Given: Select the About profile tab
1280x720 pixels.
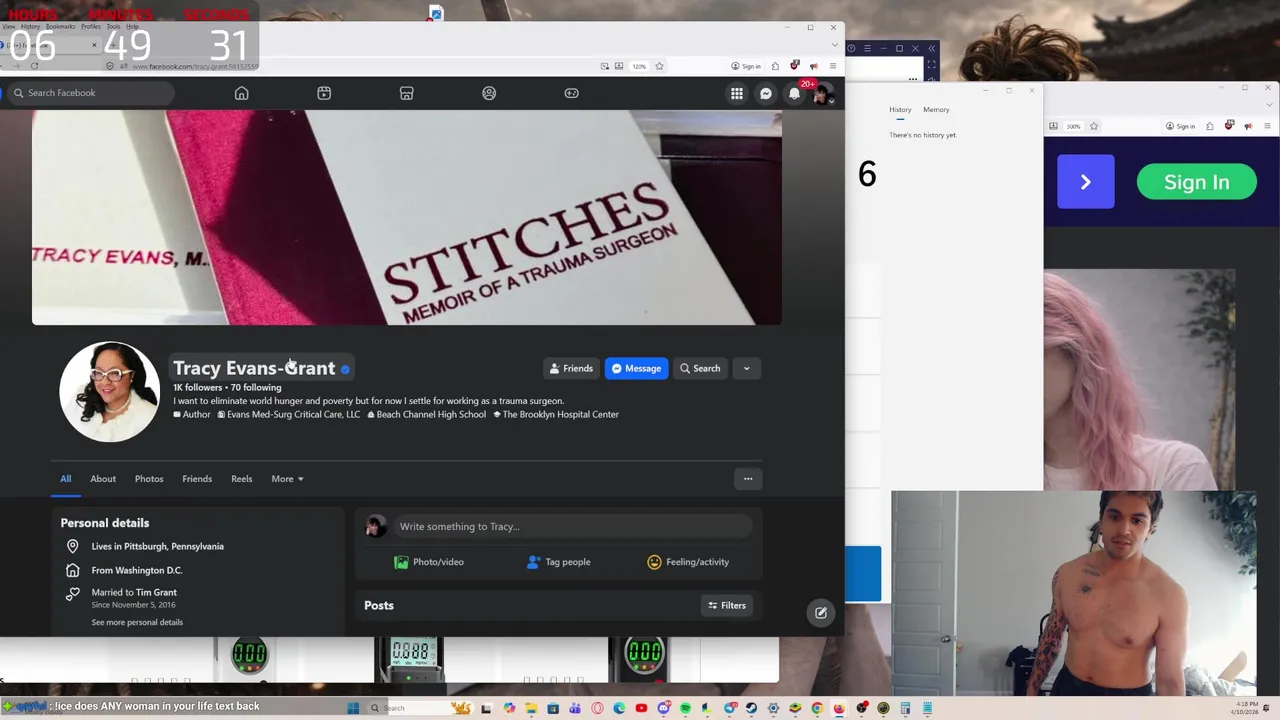Looking at the screenshot, I should (103, 479).
